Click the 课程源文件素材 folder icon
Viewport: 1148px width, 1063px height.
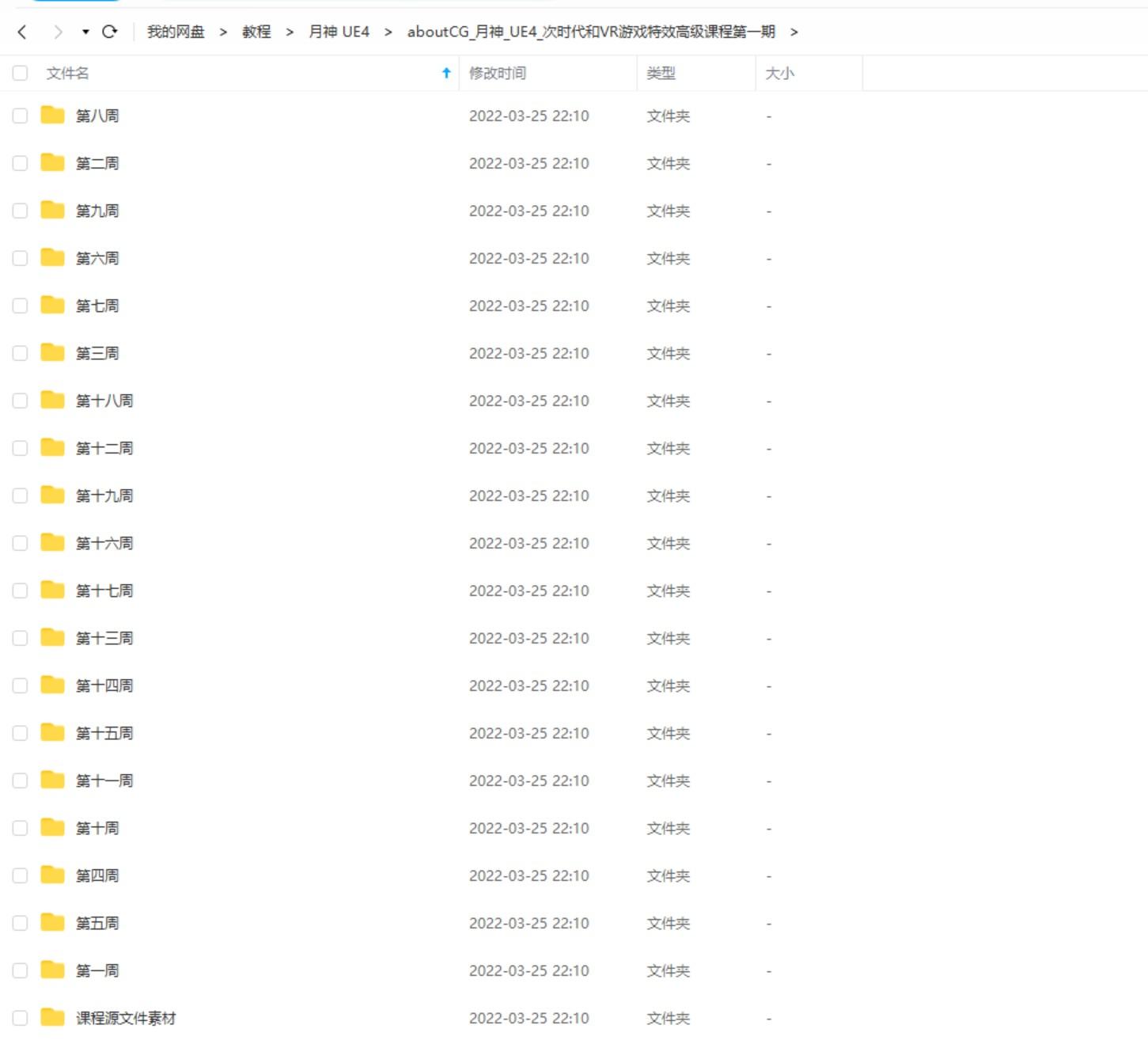pyautogui.click(x=52, y=1017)
